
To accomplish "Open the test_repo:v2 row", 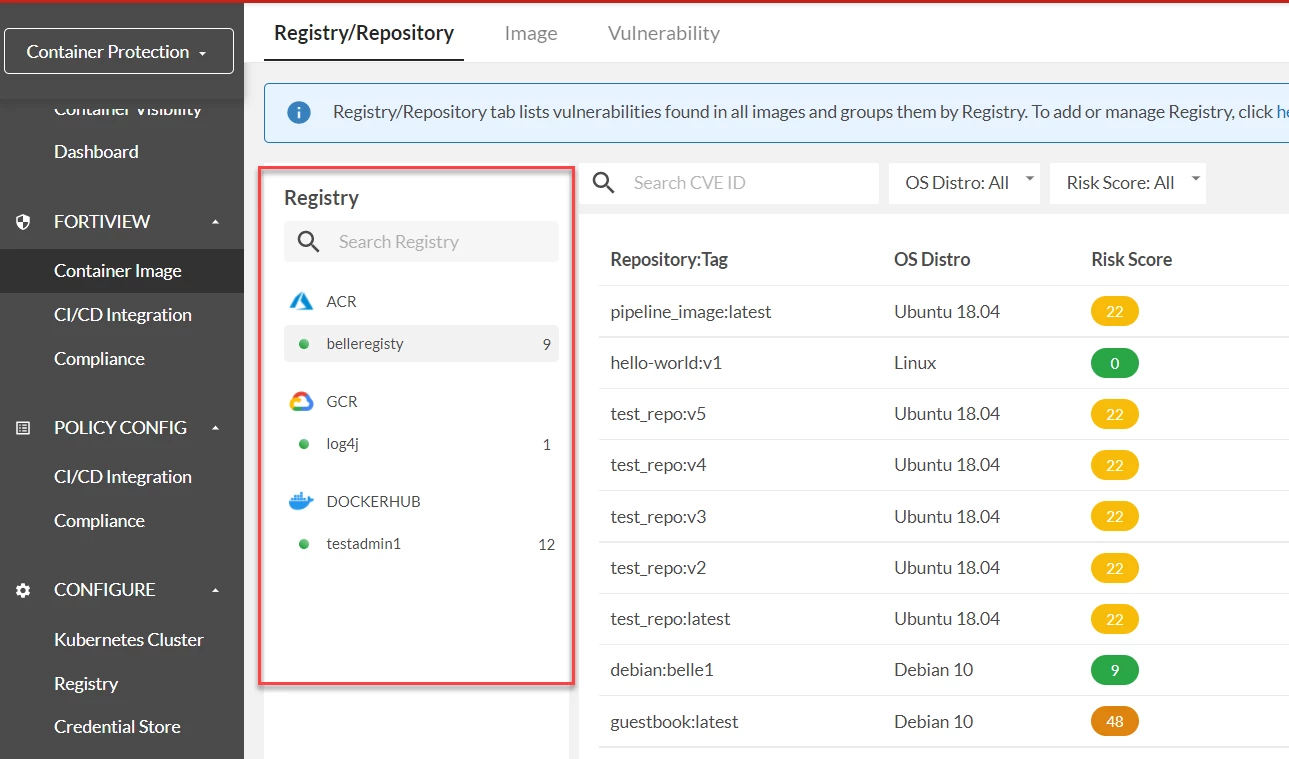I will coord(944,568).
